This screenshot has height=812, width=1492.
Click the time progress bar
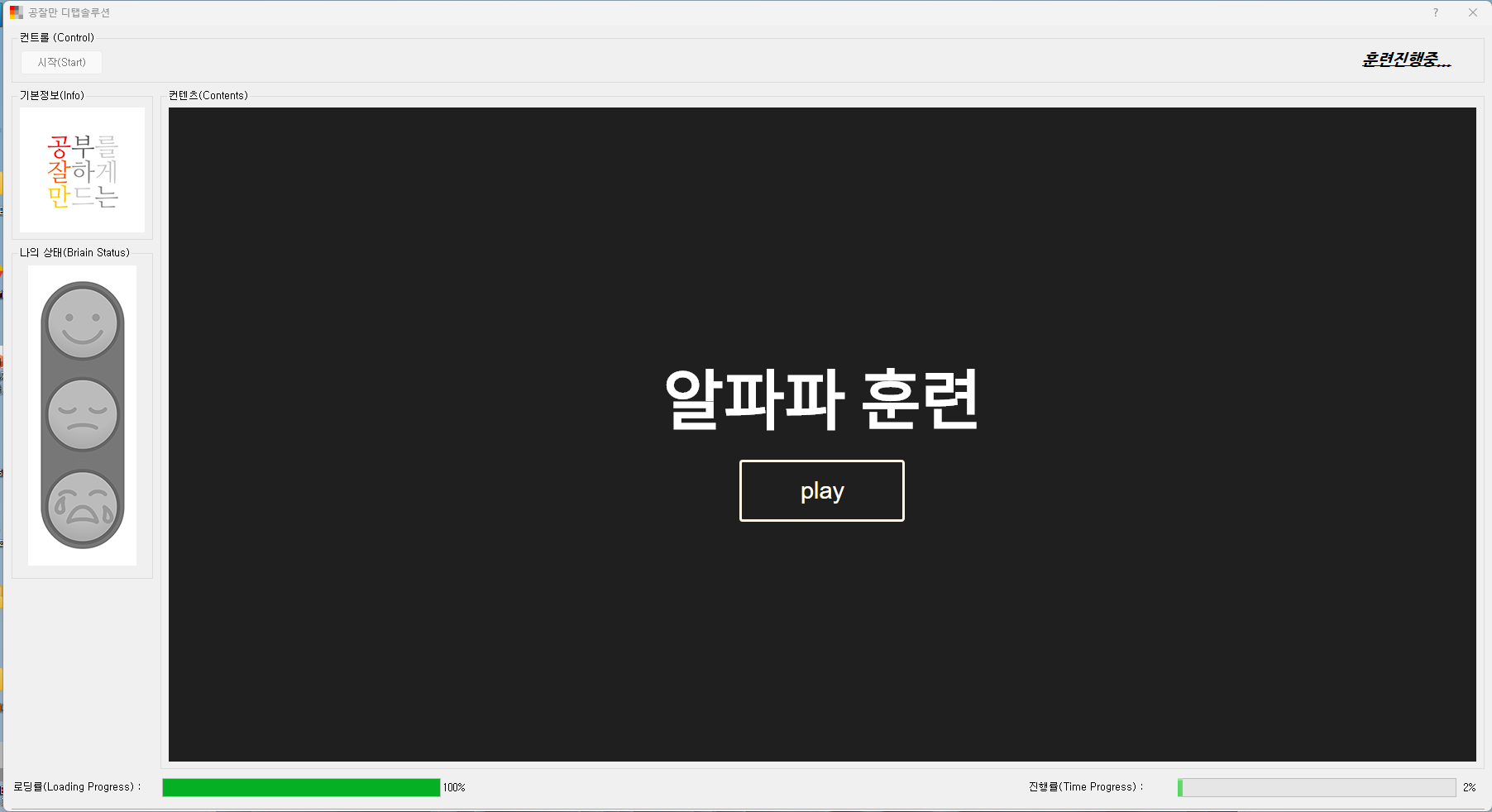(x=1317, y=787)
